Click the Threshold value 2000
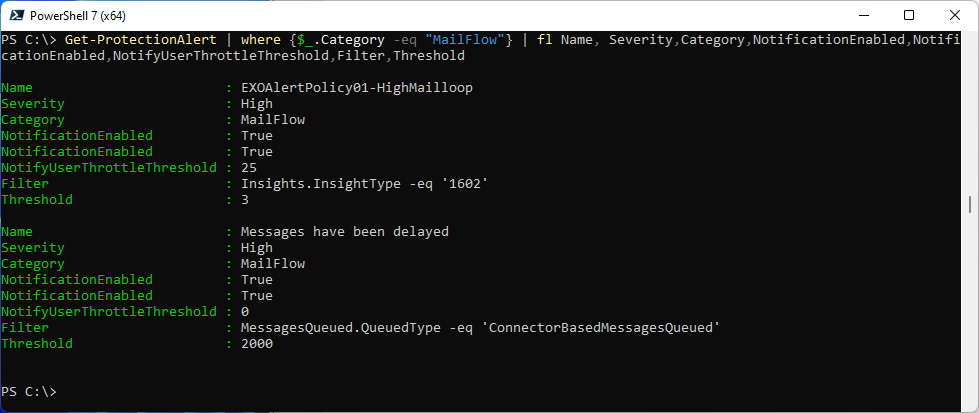This screenshot has height=413, width=979. pyautogui.click(x=257, y=344)
